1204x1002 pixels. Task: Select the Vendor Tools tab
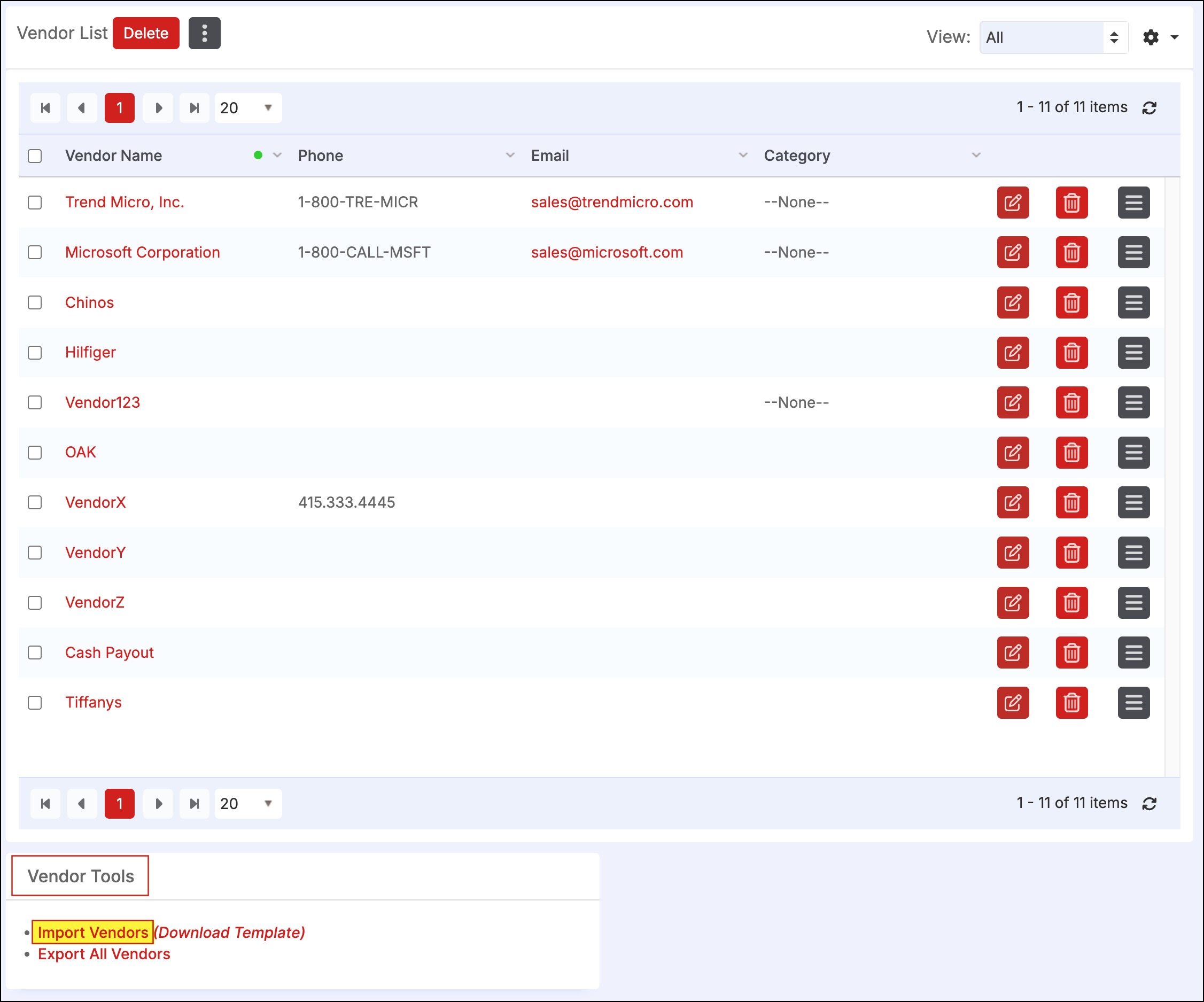click(80, 876)
